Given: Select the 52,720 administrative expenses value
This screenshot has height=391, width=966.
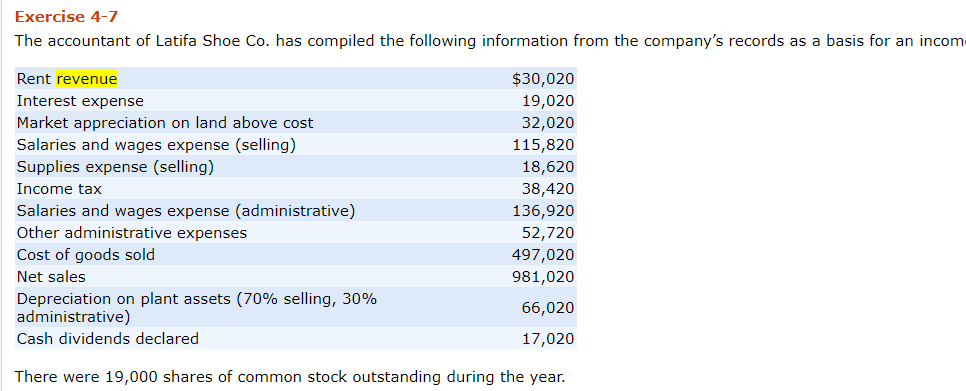Looking at the screenshot, I should (548, 233).
